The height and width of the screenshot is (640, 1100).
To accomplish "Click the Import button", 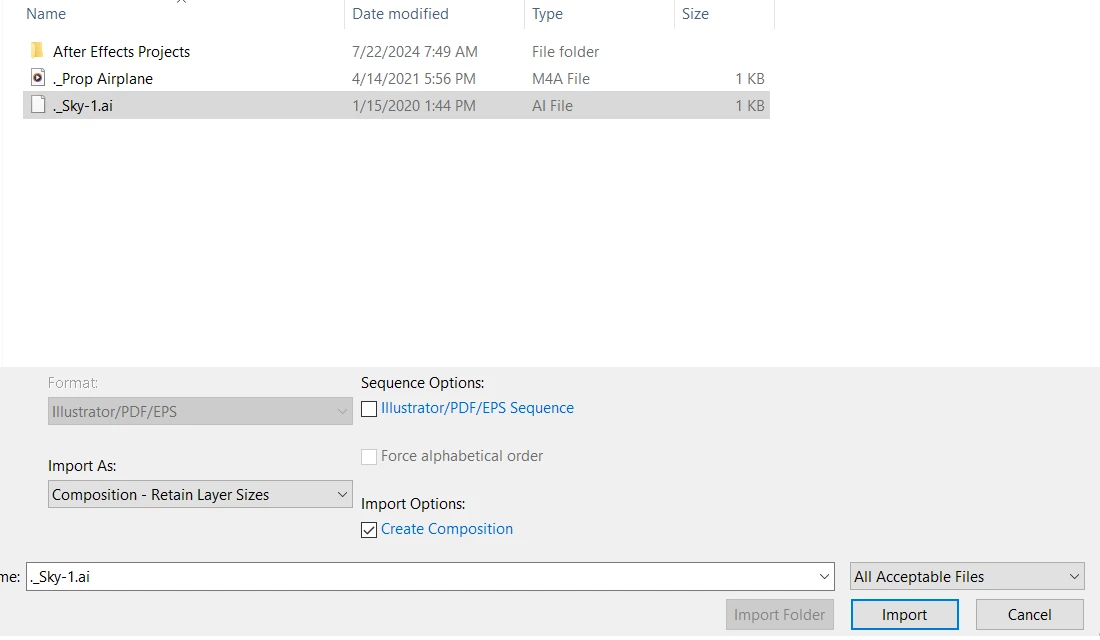I will click(904, 614).
